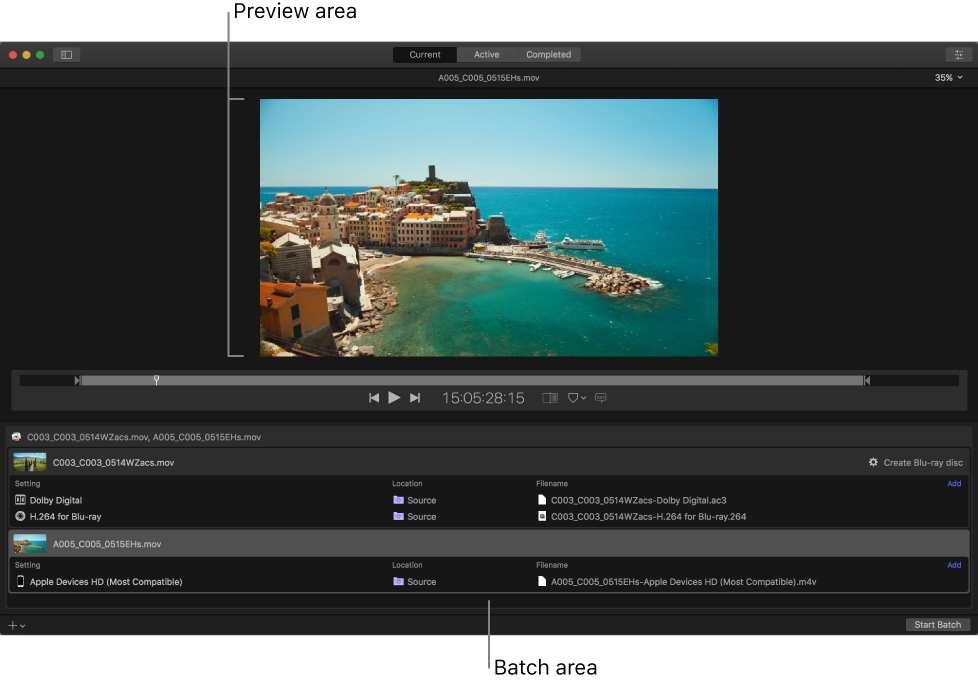
Task: Click the Play button in the transport controls
Action: click(x=395, y=397)
